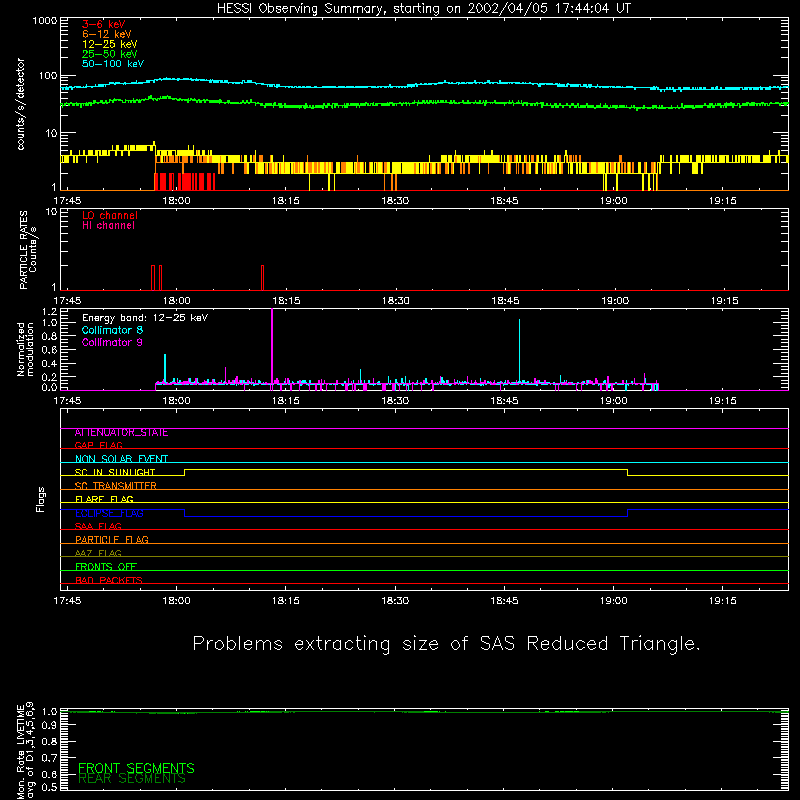
Task: Click the tall cyan Collimator 8 spike near 18:47
Action: tap(519, 351)
